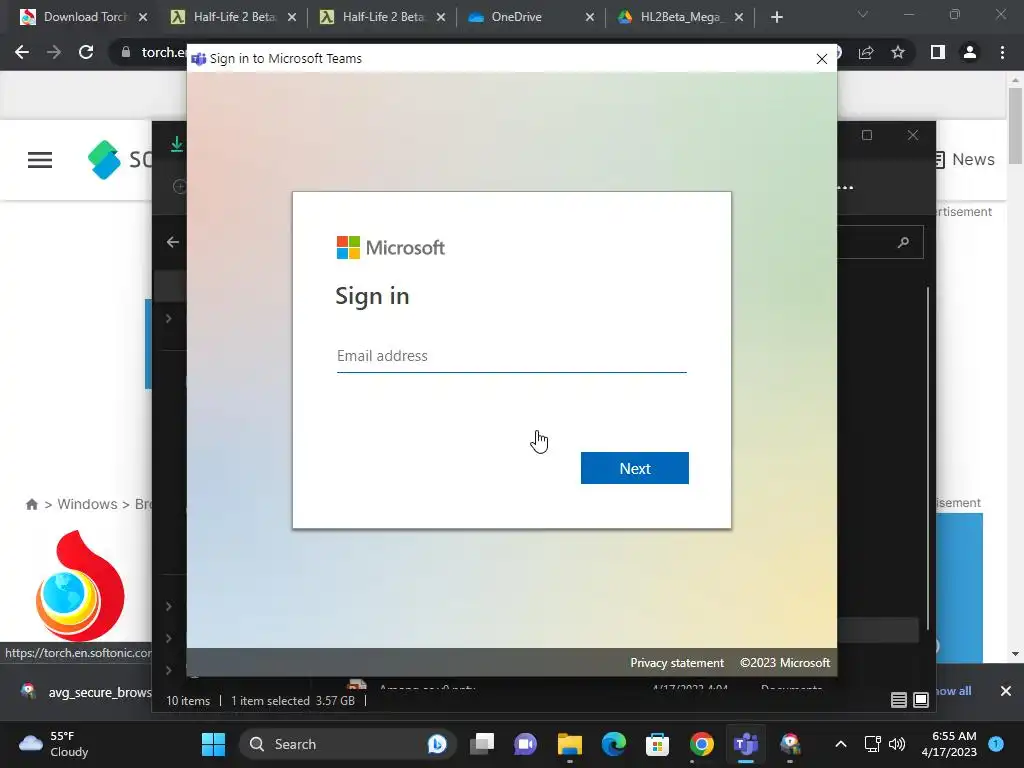Open the volume speaker tray icon
Image resolution: width=1024 pixels, height=768 pixels.
coord(897,744)
